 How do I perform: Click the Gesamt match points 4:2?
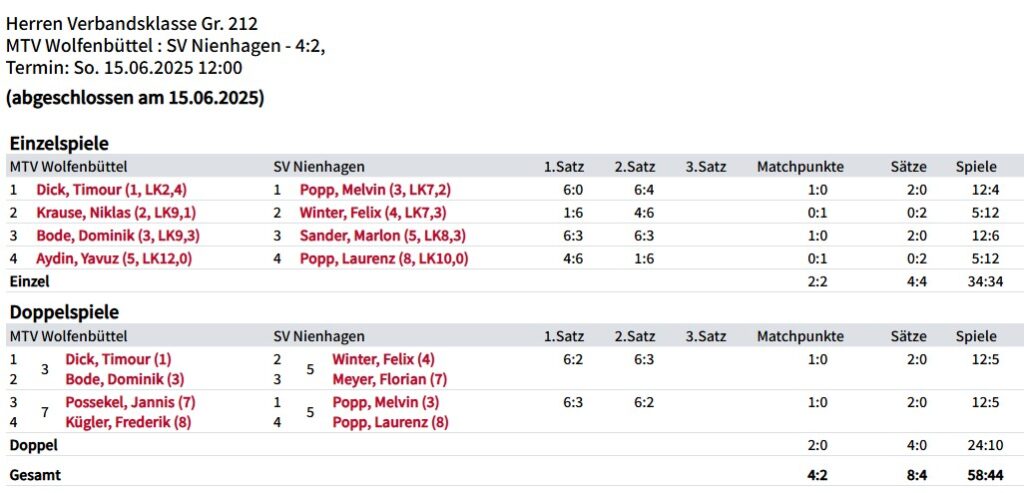(817, 475)
